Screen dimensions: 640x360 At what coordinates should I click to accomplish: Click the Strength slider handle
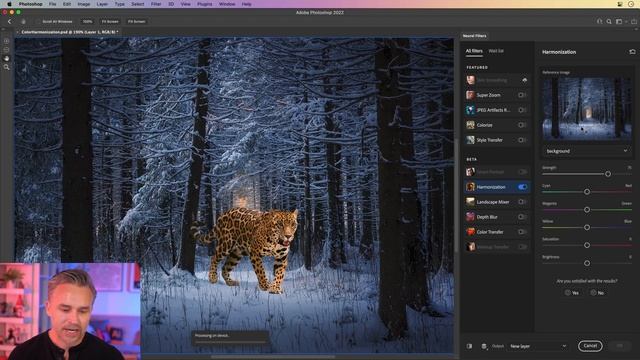coord(608,174)
